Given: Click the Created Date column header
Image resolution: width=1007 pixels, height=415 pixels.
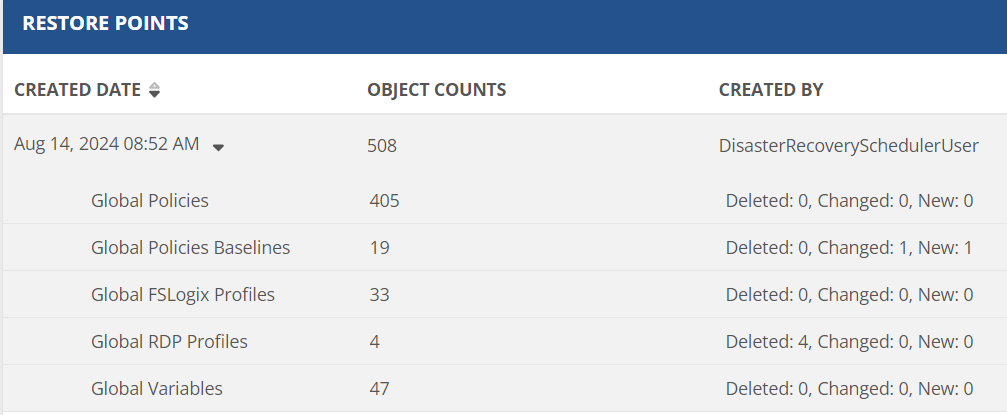Looking at the screenshot, I should 77,90.
